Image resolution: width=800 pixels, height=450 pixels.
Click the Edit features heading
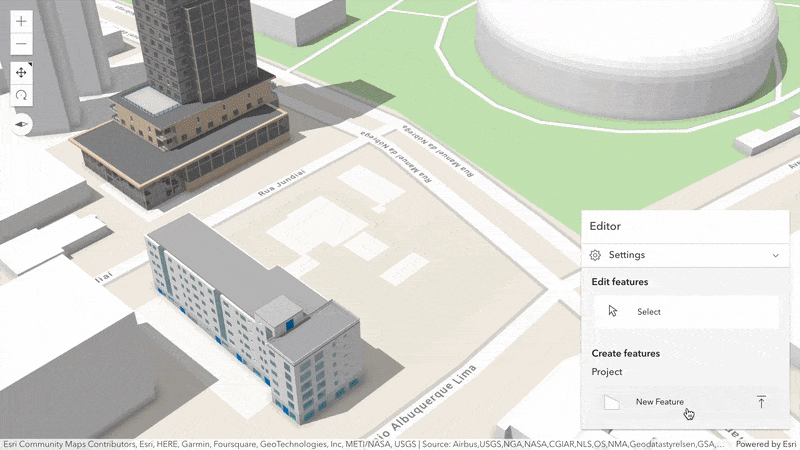point(620,282)
